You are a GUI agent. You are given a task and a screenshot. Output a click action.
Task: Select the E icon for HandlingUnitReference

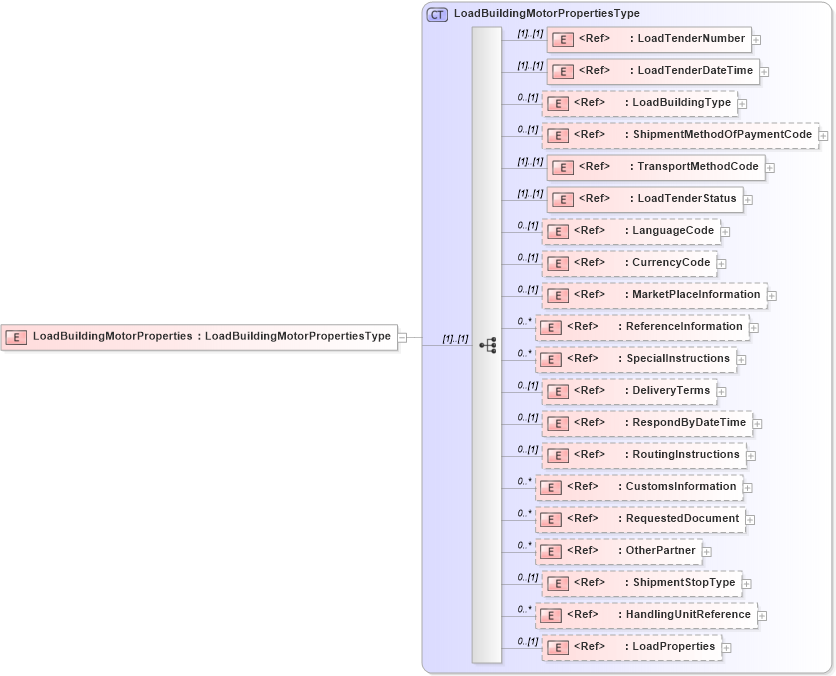(550, 615)
